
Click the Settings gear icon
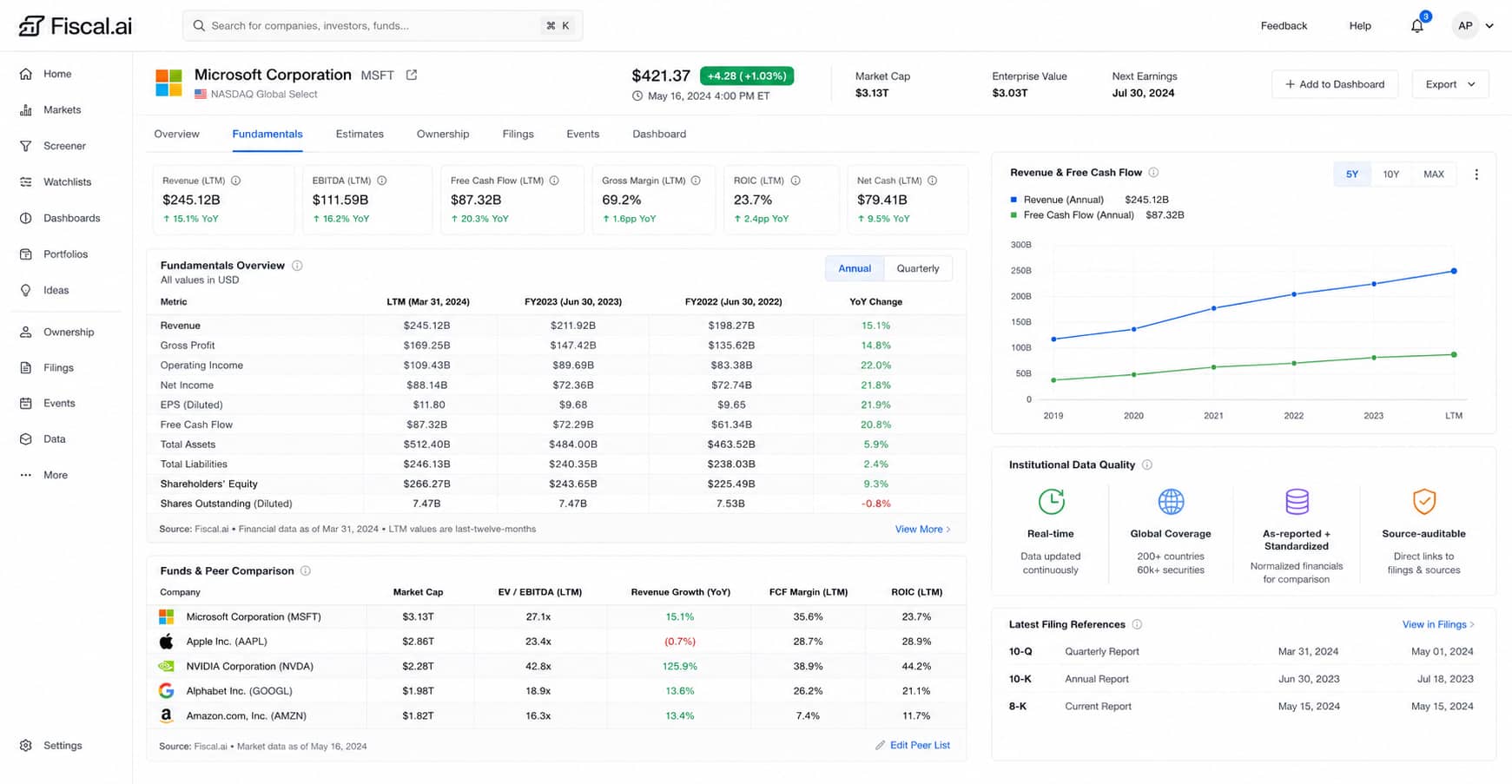click(26, 746)
